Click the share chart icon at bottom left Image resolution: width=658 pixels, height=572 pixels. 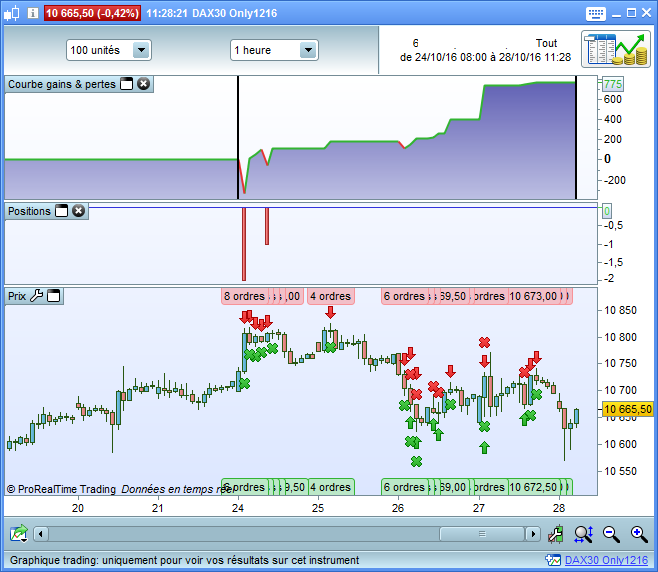(x=19, y=534)
